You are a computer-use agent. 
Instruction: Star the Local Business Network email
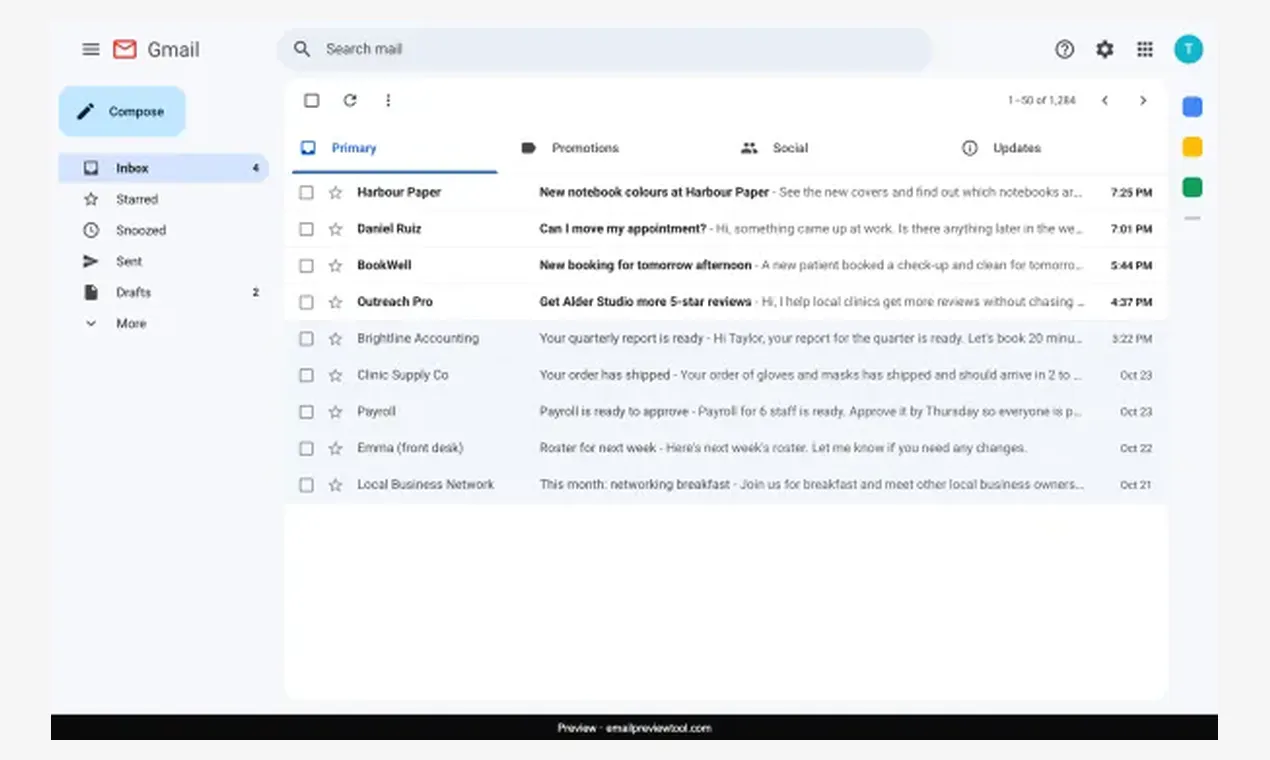(335, 485)
